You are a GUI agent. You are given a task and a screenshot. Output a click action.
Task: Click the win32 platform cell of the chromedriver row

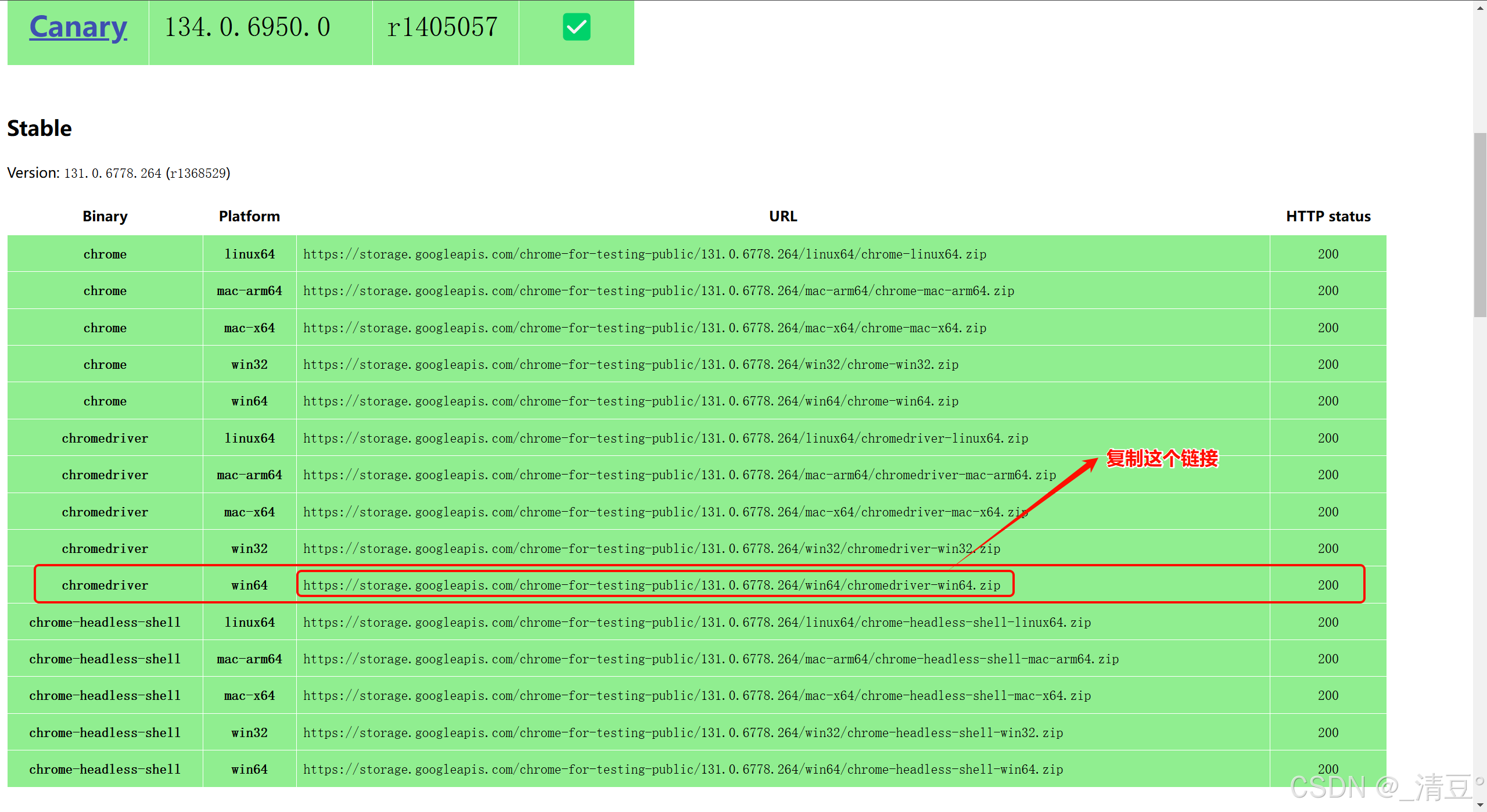[x=249, y=549]
